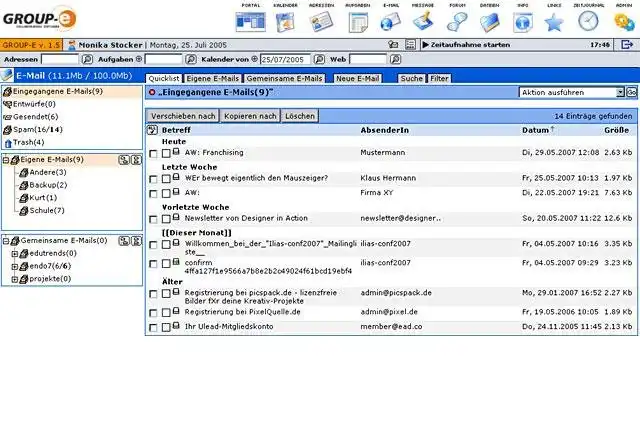Collapse the Gemeinsame E-Mails(0) tree node
Image resolution: width=640 pixels, height=426 pixels.
tap(6, 241)
